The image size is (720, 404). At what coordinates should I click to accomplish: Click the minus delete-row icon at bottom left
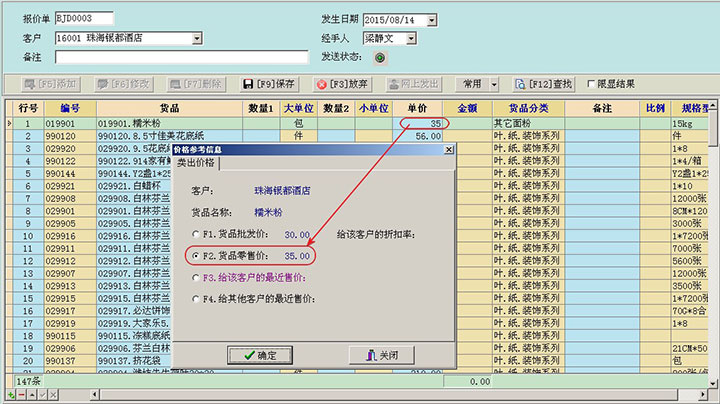19,397
